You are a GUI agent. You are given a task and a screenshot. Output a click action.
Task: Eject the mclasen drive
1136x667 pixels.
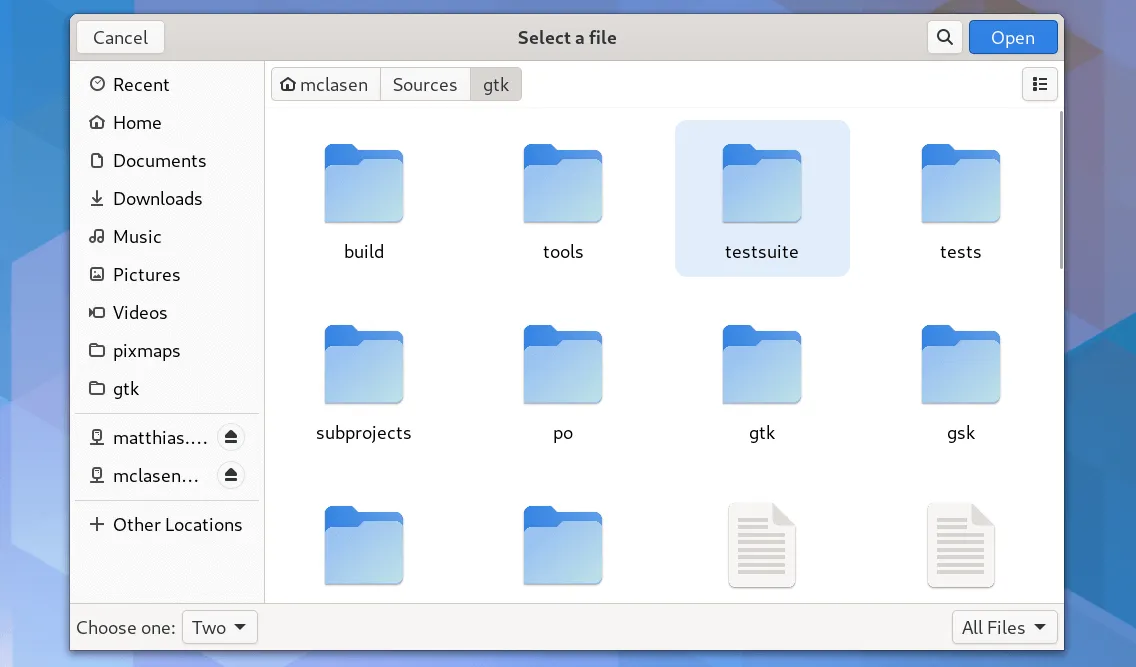click(x=231, y=475)
